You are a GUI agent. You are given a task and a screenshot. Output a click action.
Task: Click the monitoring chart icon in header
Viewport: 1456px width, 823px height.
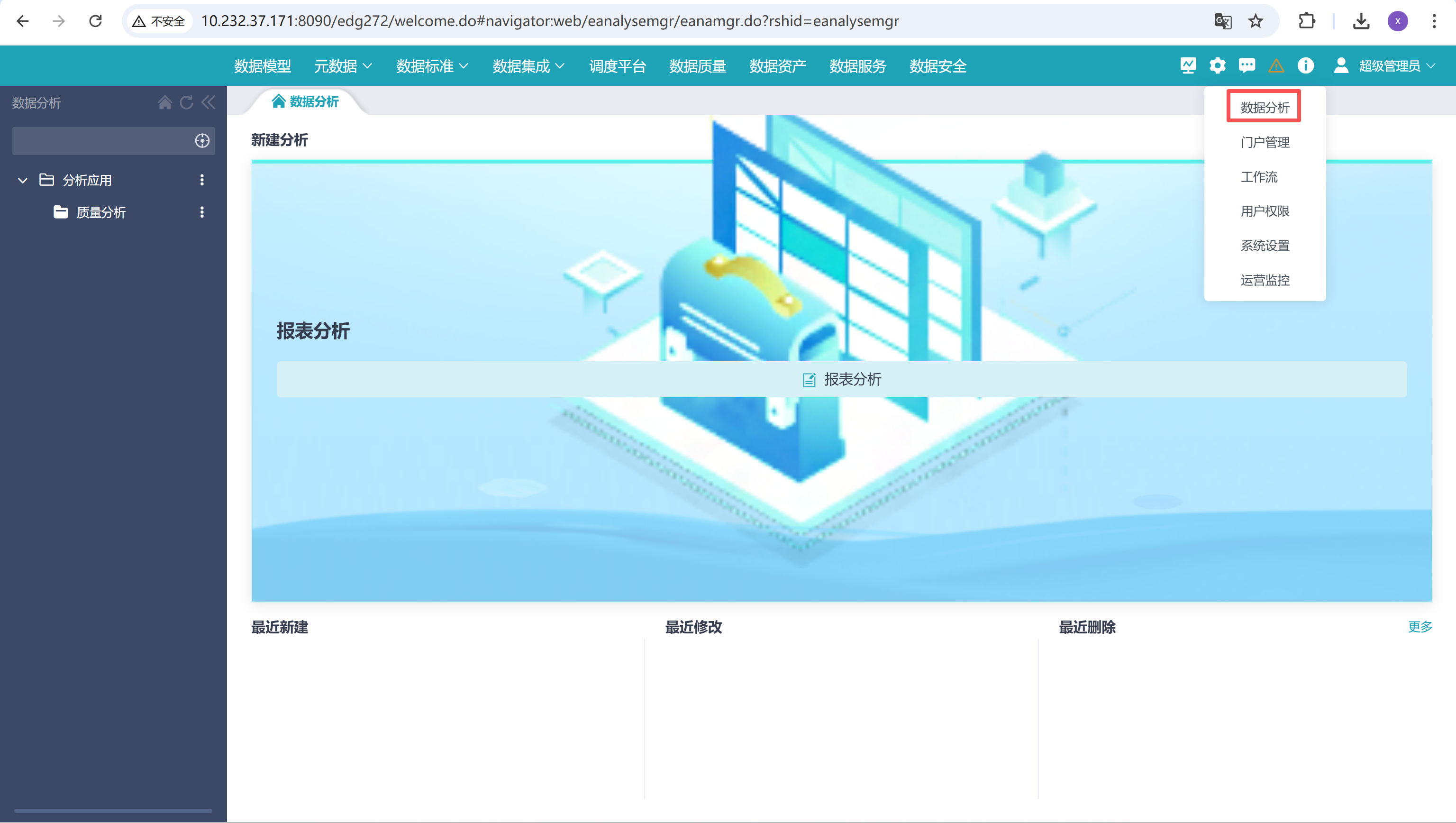(x=1188, y=66)
